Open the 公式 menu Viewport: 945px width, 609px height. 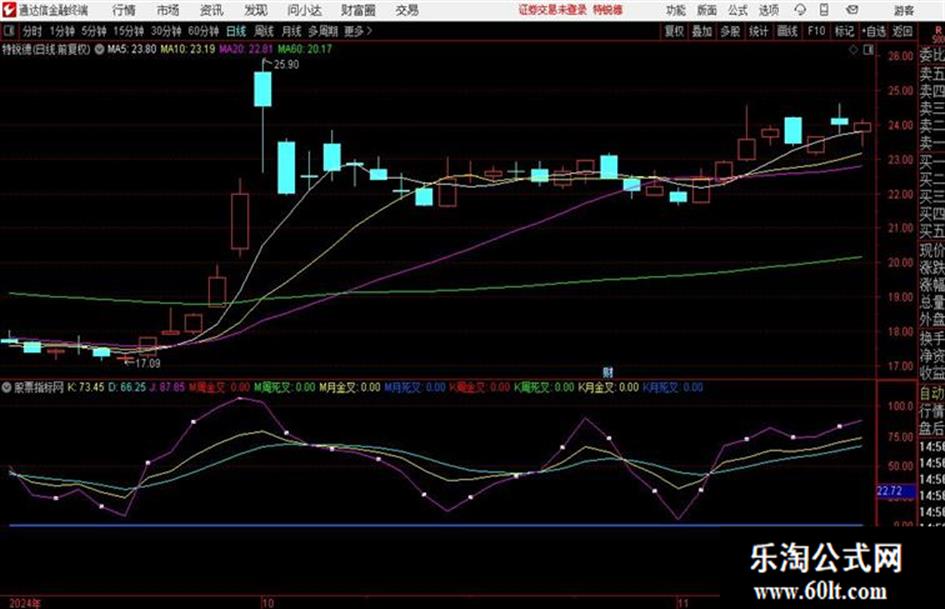point(738,10)
